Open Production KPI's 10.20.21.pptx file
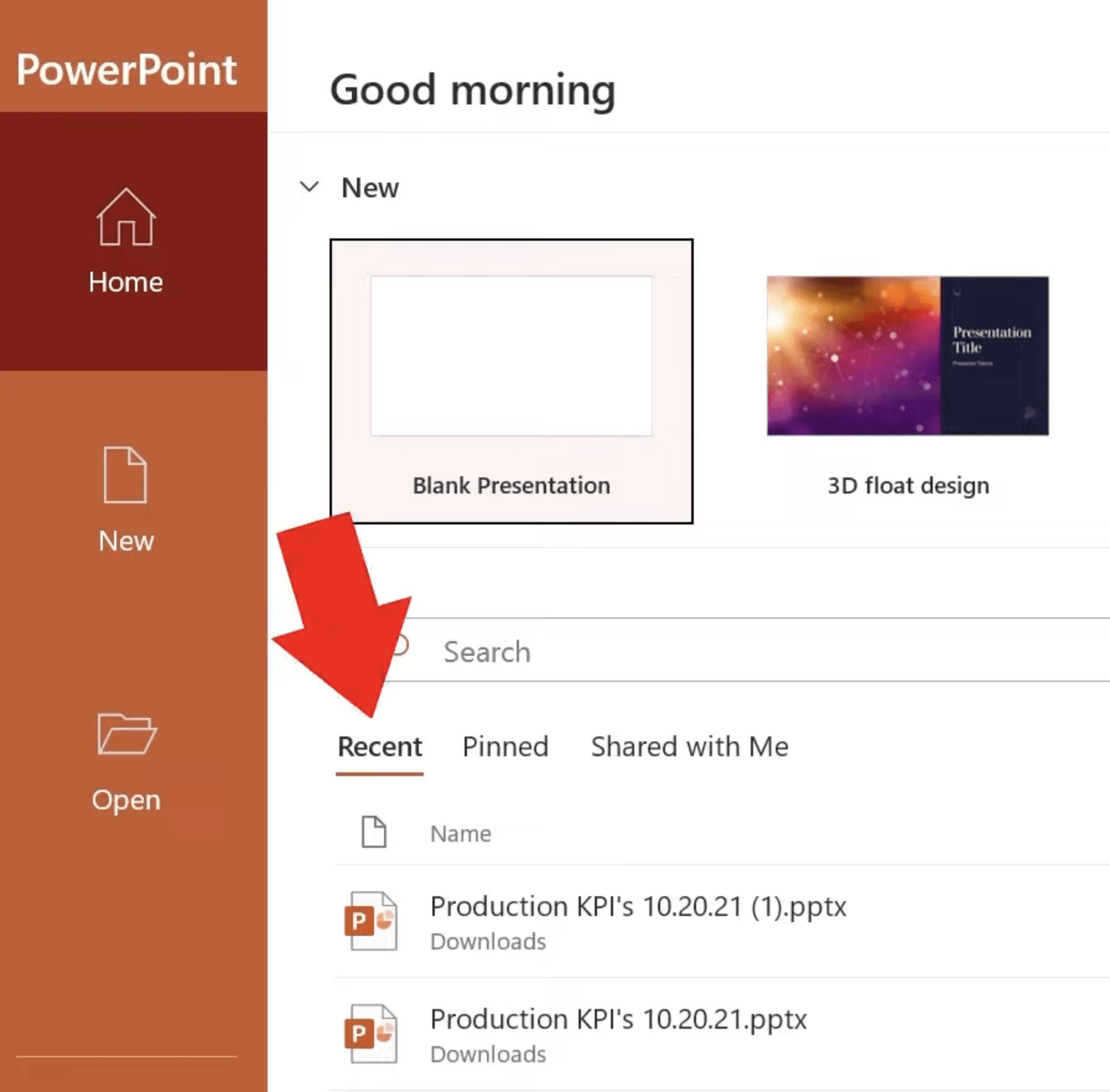Image resolution: width=1110 pixels, height=1092 pixels. tap(723, 1034)
